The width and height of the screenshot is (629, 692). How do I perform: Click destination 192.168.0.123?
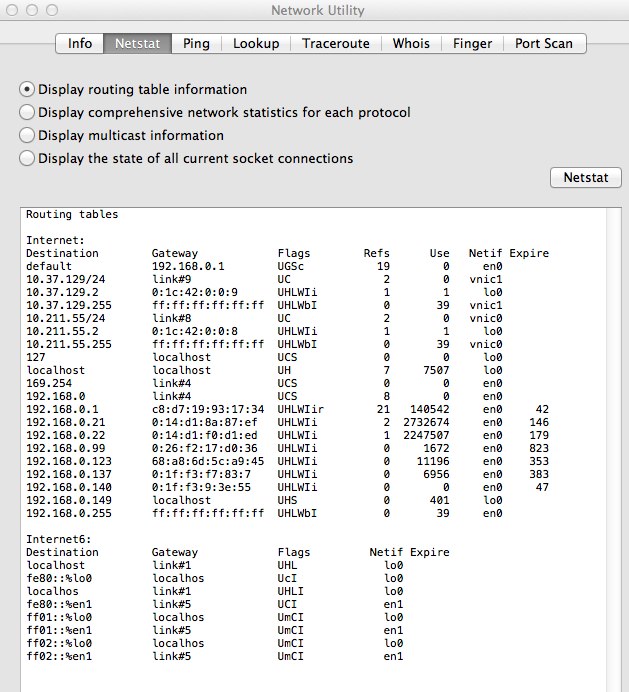click(69, 462)
